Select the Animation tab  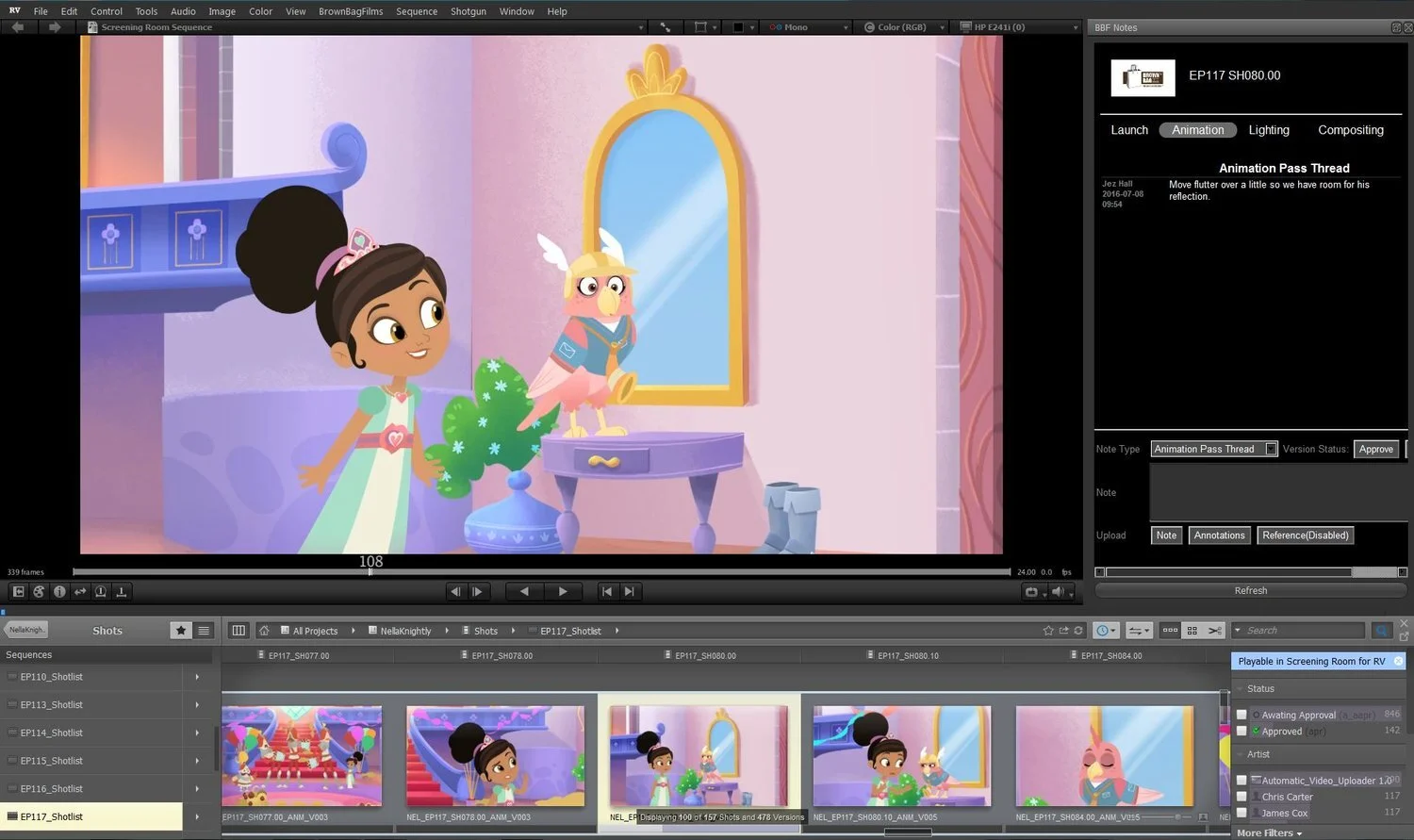[1198, 130]
